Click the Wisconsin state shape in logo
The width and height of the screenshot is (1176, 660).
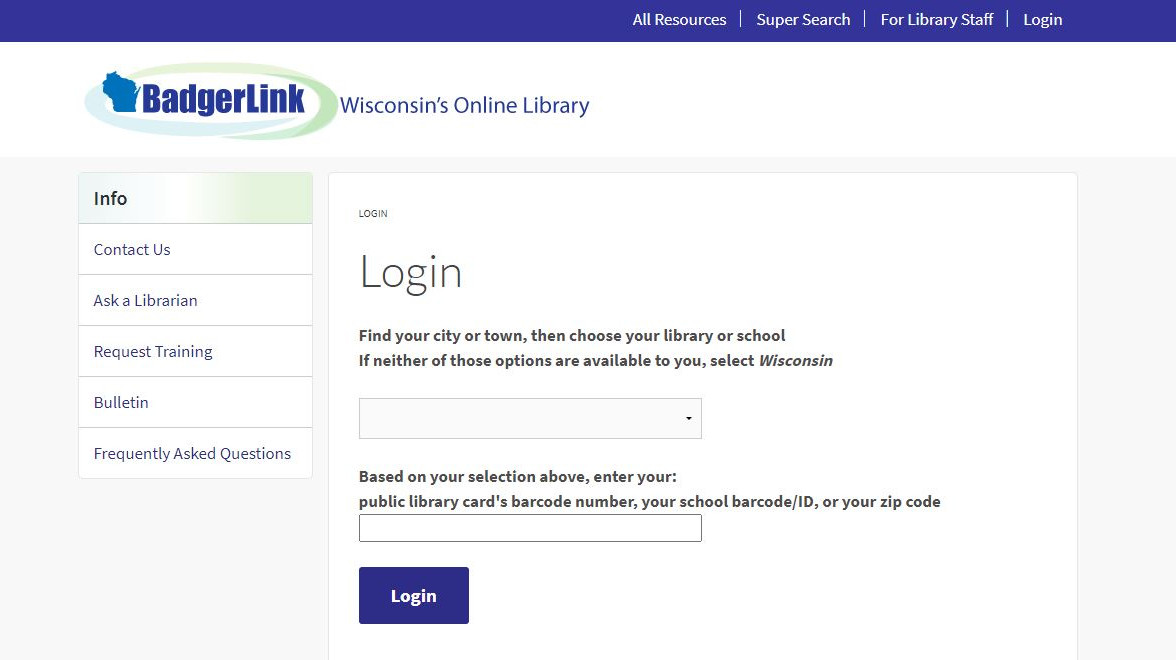click(x=121, y=92)
